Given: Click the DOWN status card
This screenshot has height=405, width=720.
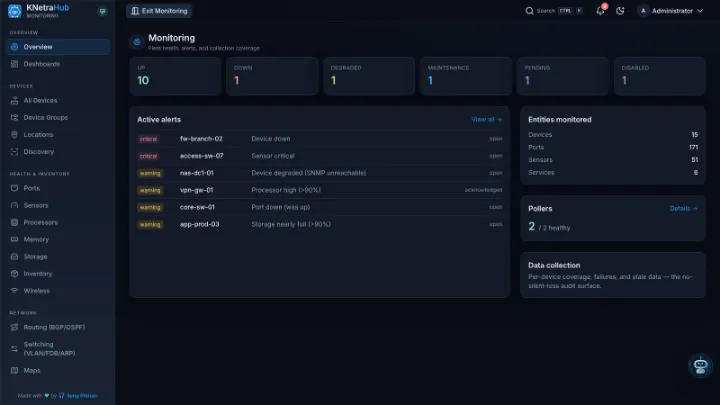Looking at the screenshot, I should pyautogui.click(x=272, y=76).
